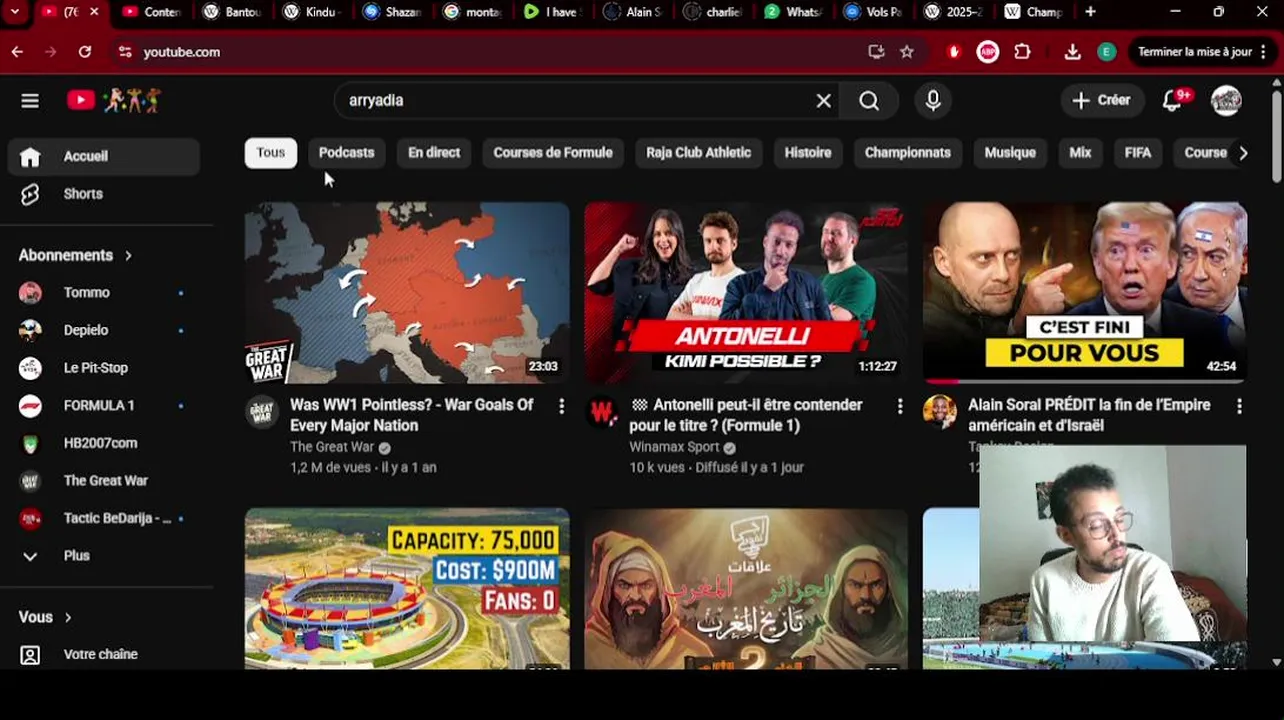Open Antonelli peut-il être contender title
This screenshot has width=1284, height=720.
point(746,415)
